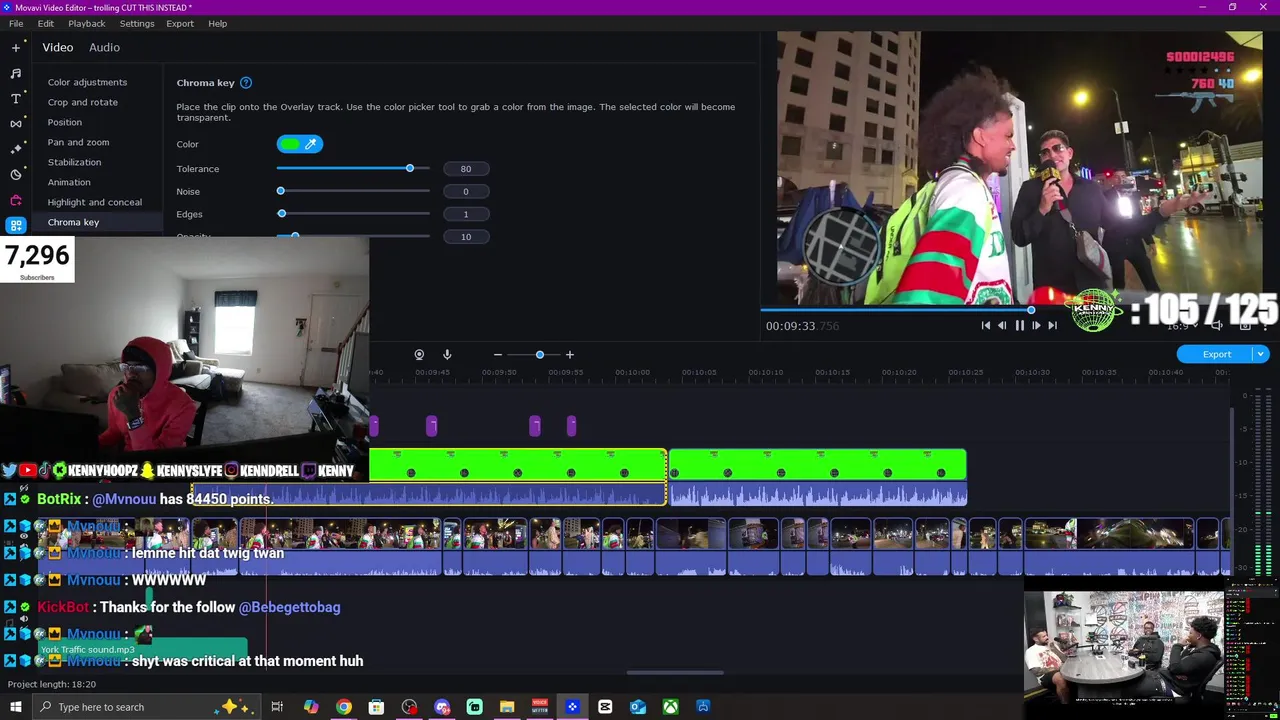Screen dimensions: 1280x720
Task: Open the Animation tool
Action: (x=69, y=182)
